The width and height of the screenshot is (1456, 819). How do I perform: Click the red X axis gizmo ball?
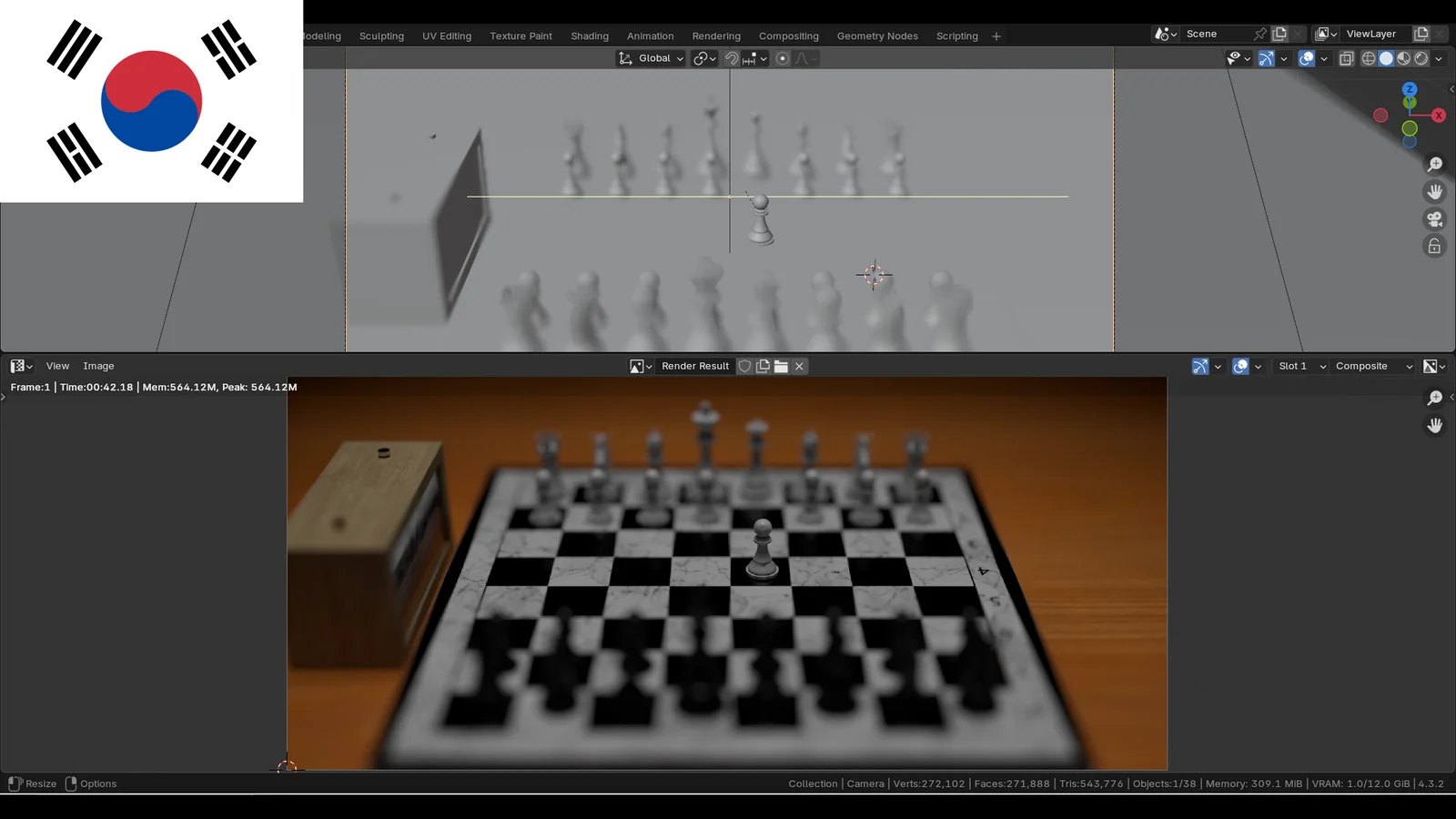[1438, 116]
